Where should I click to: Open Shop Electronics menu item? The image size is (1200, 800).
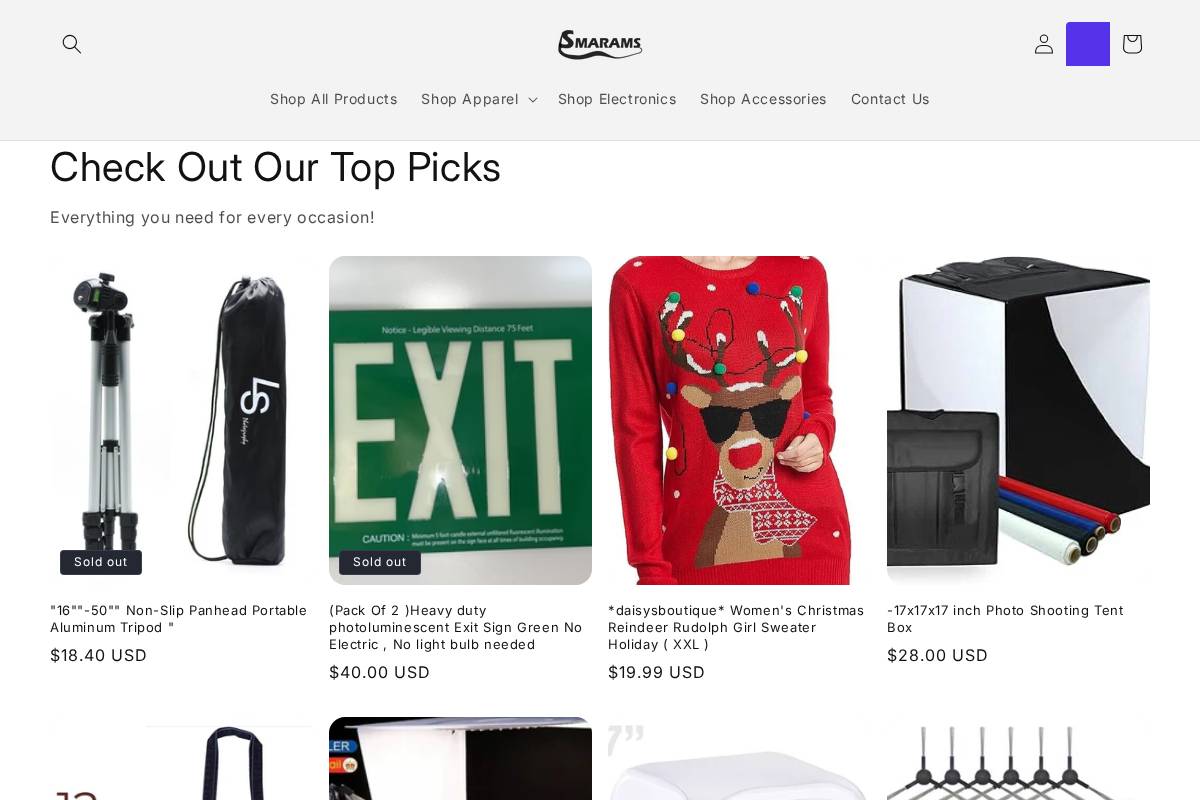pos(617,99)
